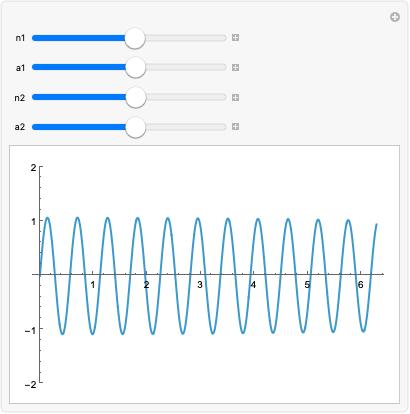Set a1 slider near its maximum
Screen dimensions: 410x414
pyautogui.click(x=223, y=67)
